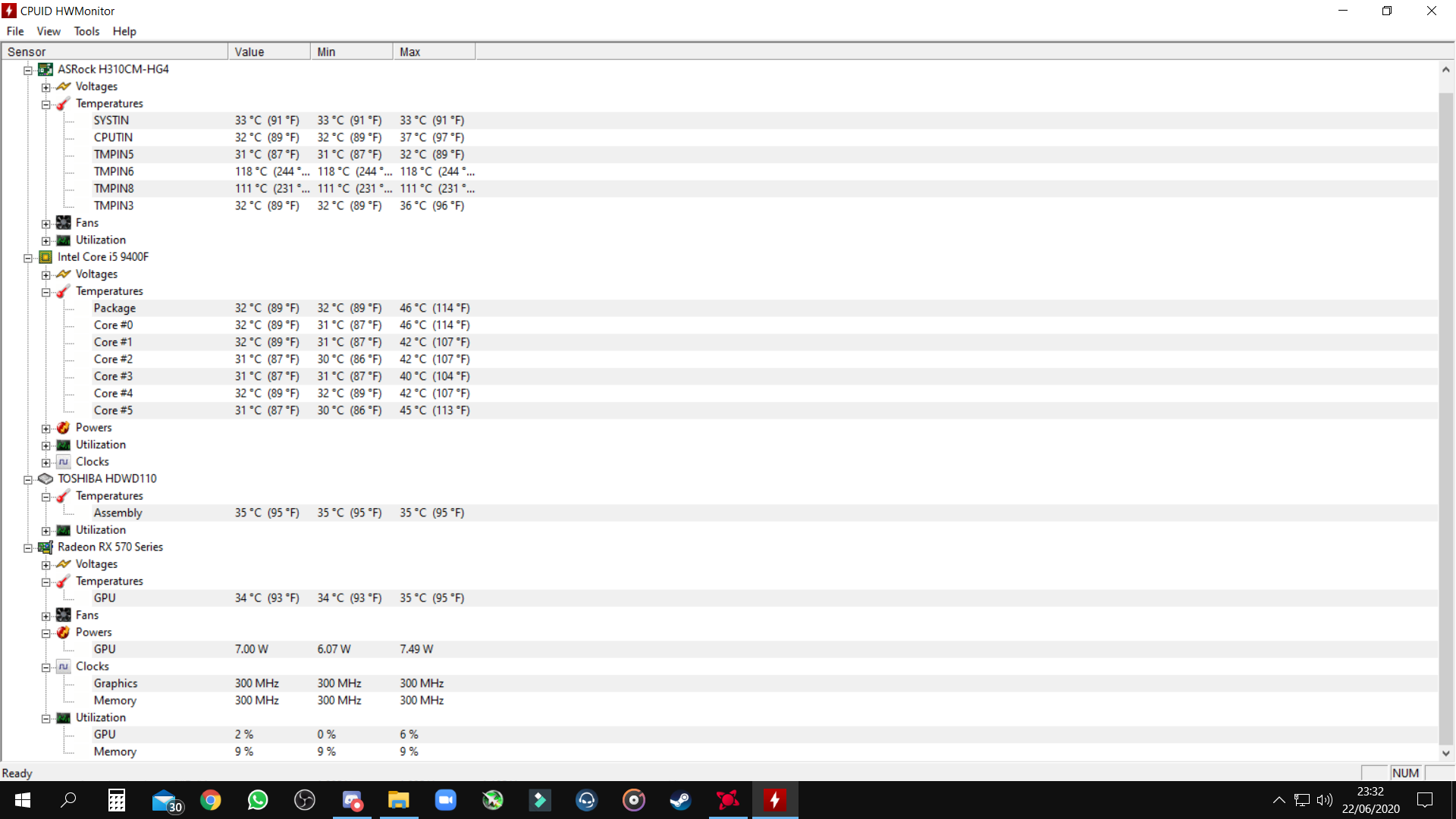The image size is (1456, 819).
Task: Collapse Clocks under Radeon RX 570 Series
Action: click(46, 667)
